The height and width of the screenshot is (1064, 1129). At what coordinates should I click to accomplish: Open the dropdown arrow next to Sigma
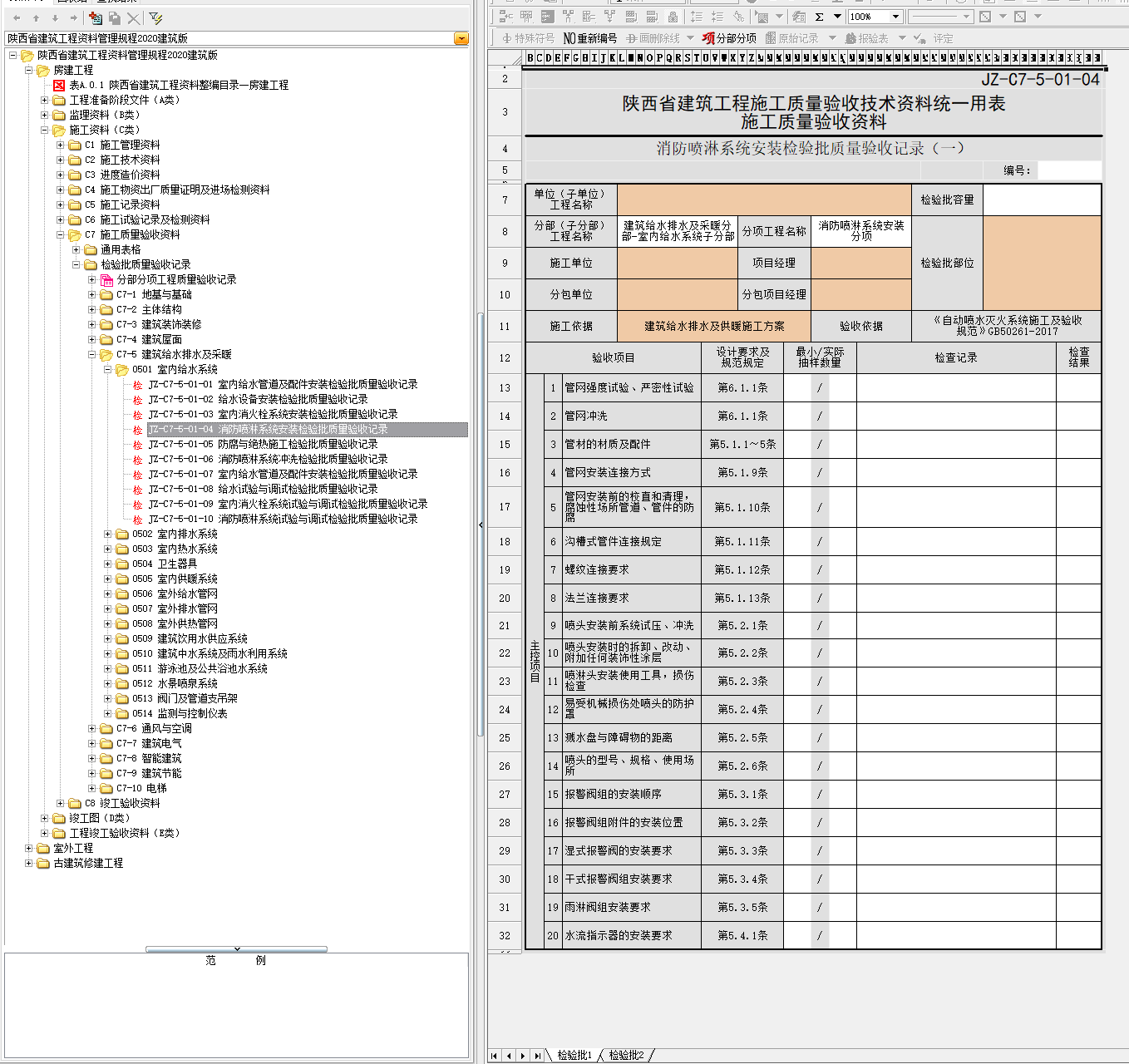(x=838, y=17)
